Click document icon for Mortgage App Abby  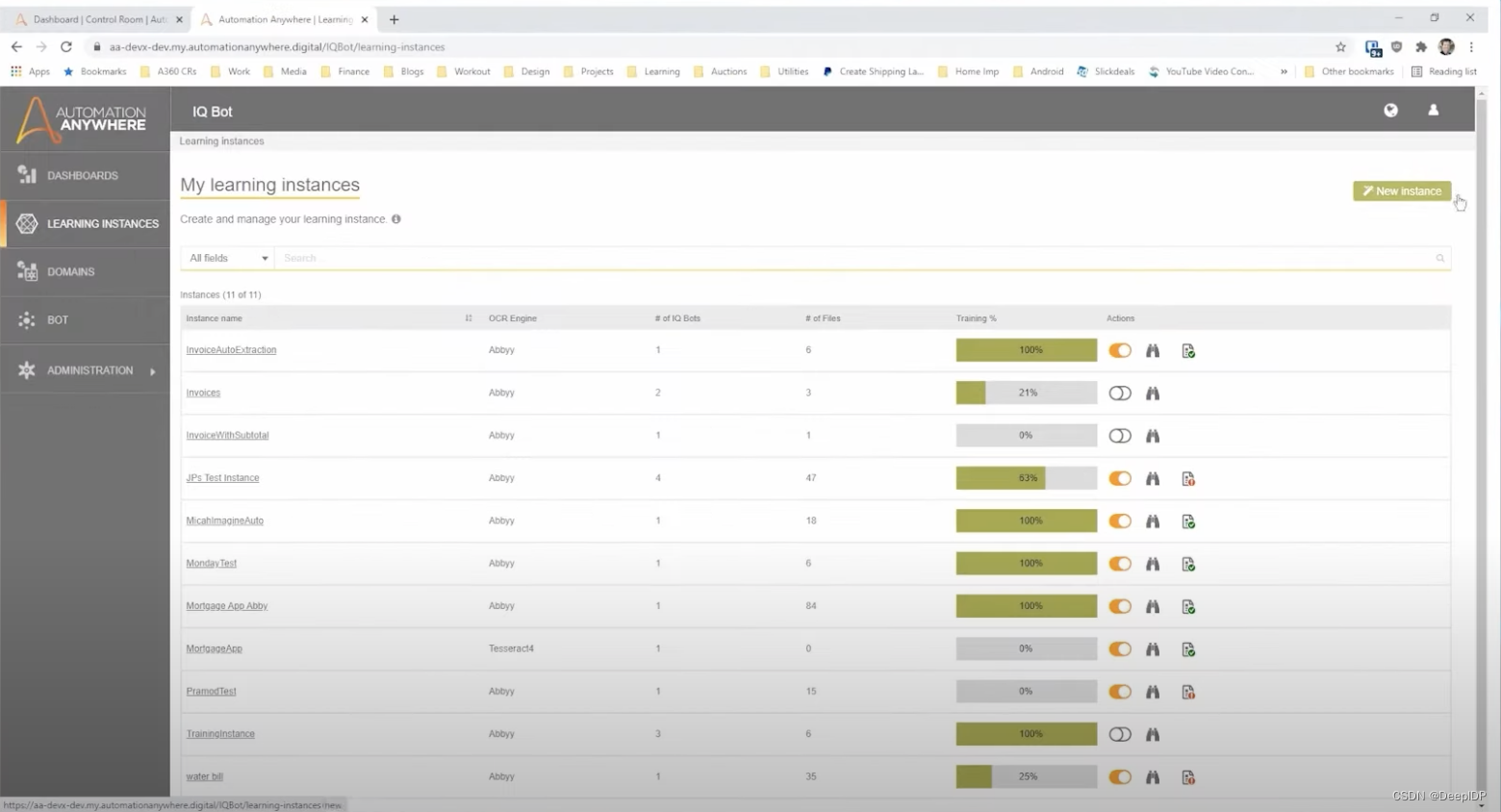1188,607
